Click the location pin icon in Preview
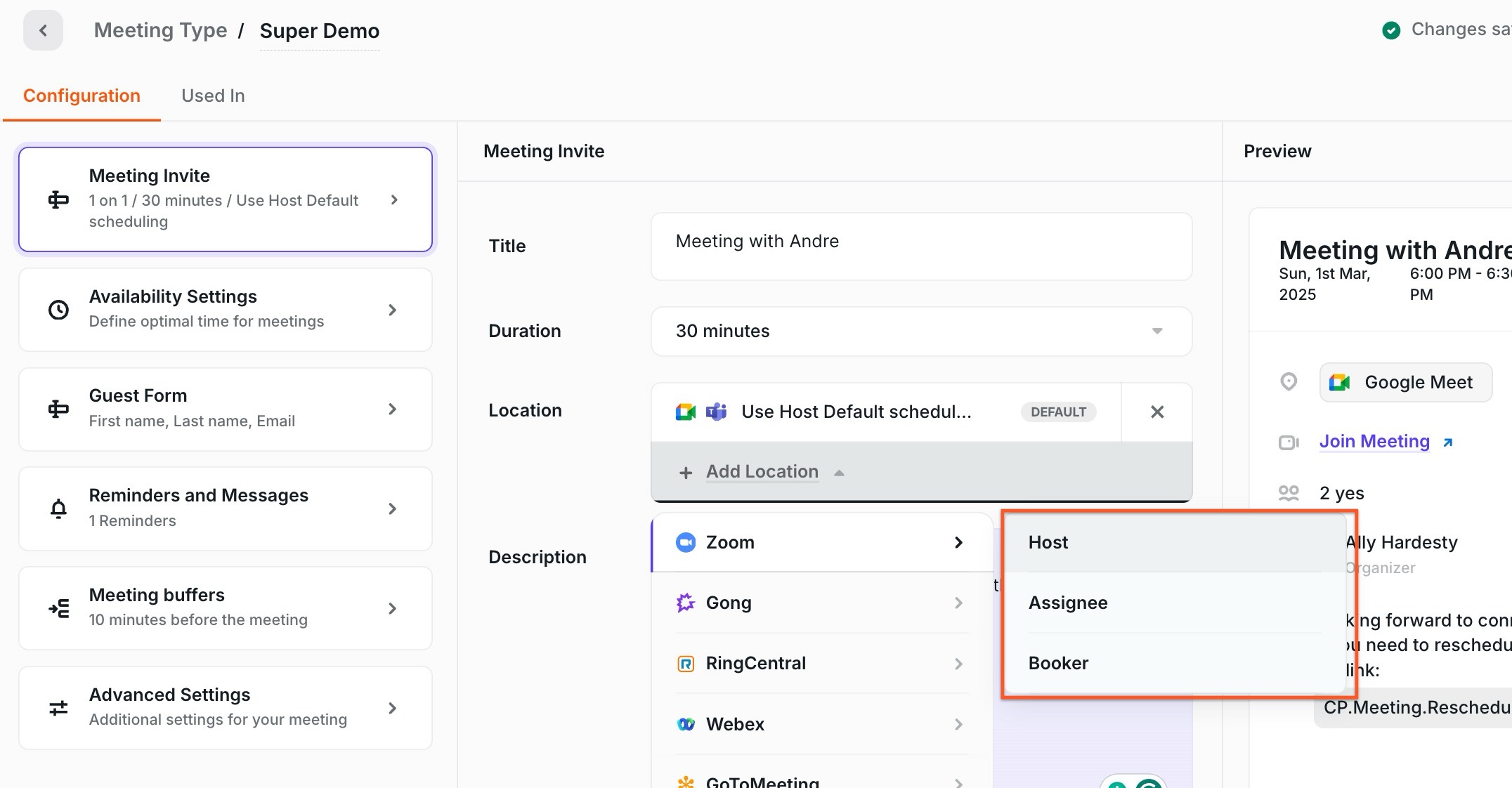This screenshot has height=788, width=1512. pyautogui.click(x=1289, y=382)
